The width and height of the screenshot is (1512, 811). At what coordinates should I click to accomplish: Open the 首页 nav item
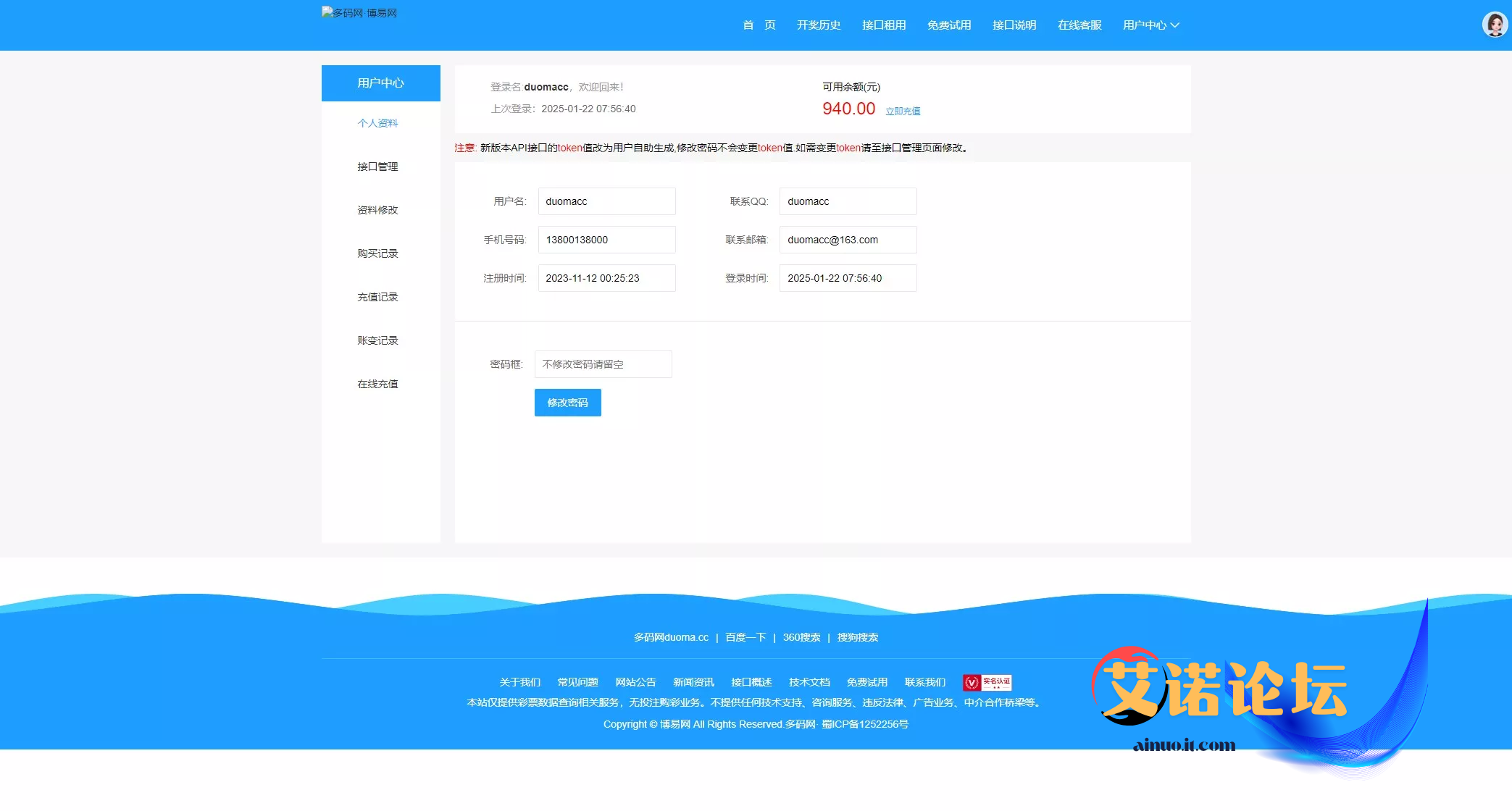[759, 25]
